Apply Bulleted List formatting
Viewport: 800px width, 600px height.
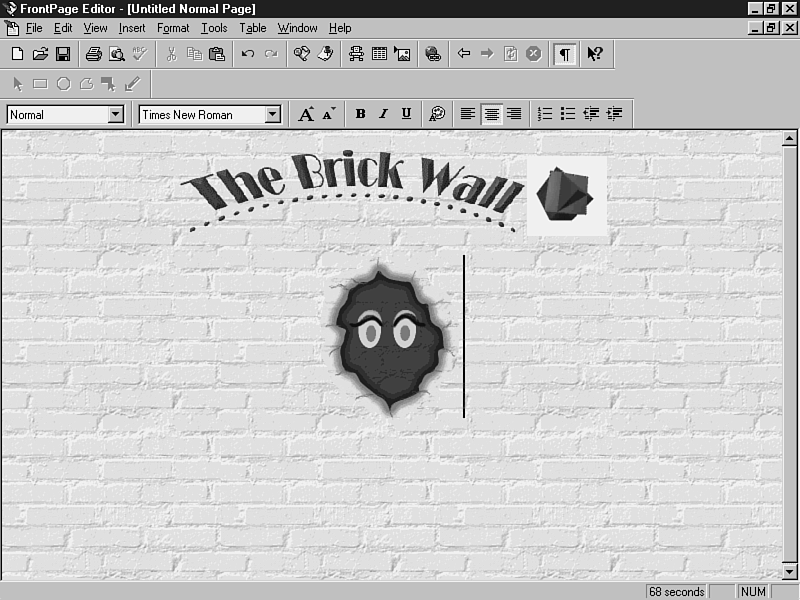click(x=568, y=114)
